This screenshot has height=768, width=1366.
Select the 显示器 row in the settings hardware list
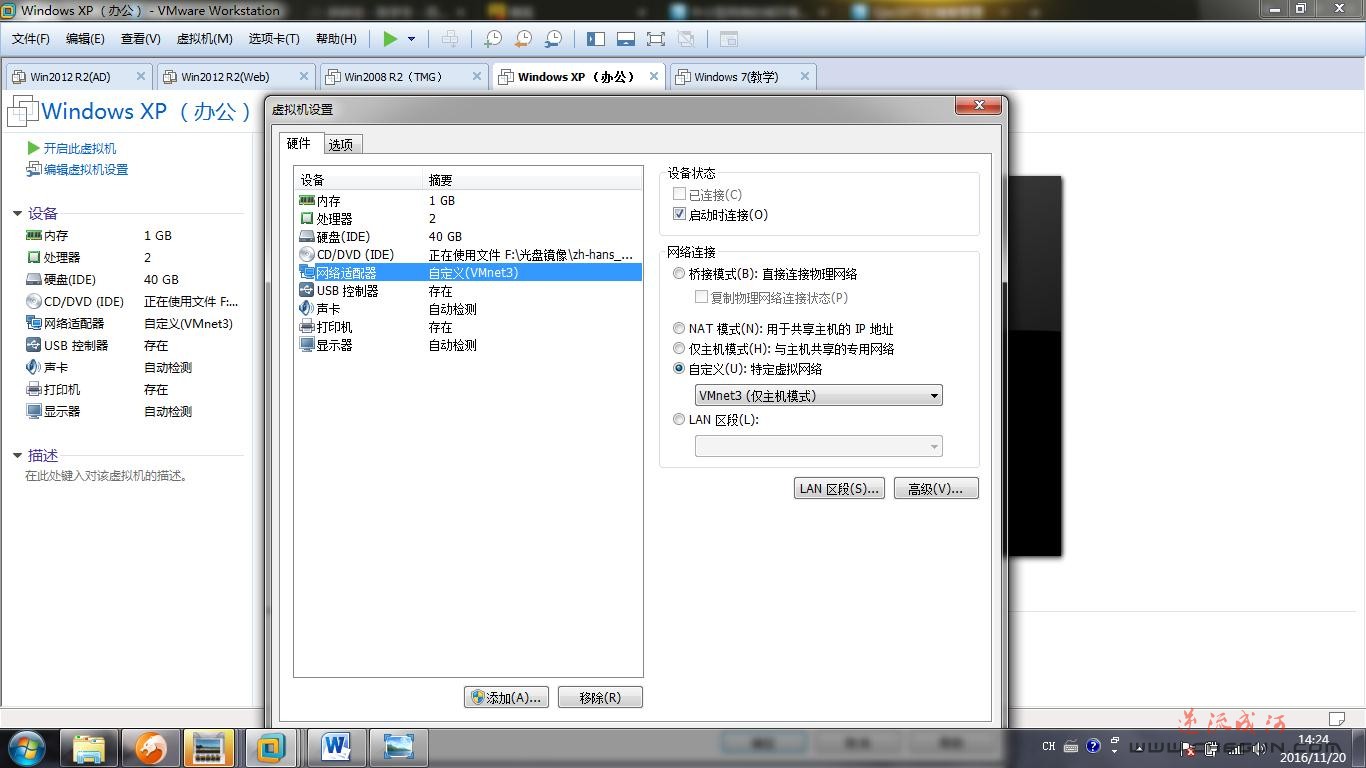(468, 345)
